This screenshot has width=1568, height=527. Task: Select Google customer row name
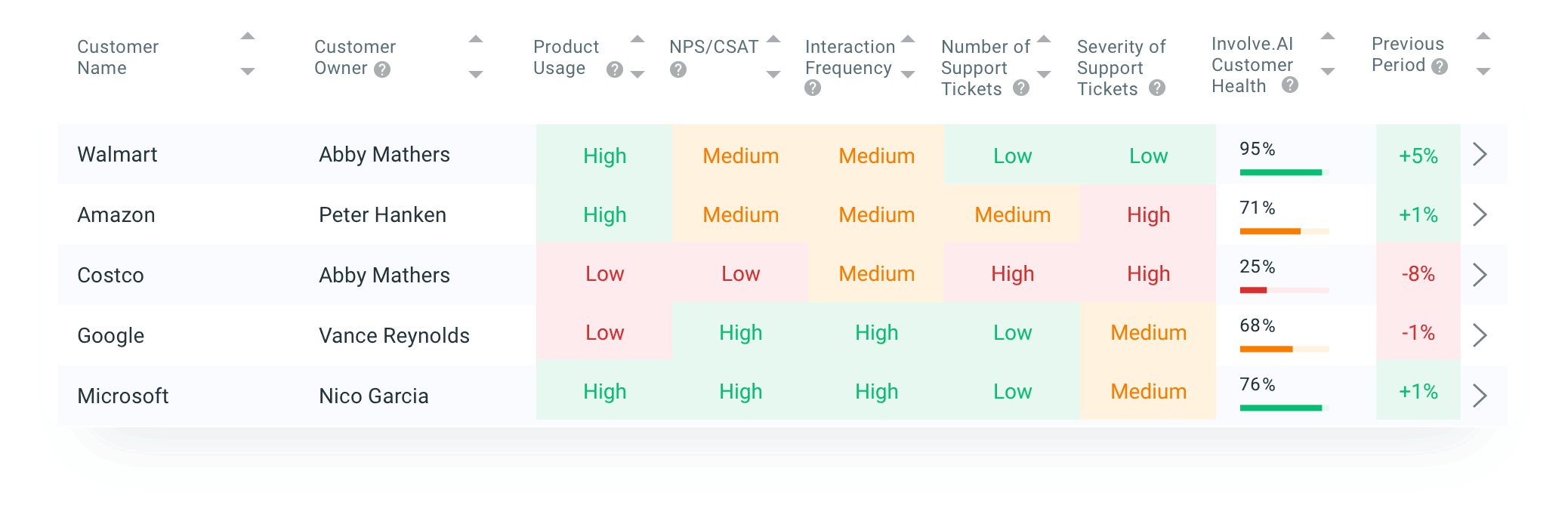[111, 336]
